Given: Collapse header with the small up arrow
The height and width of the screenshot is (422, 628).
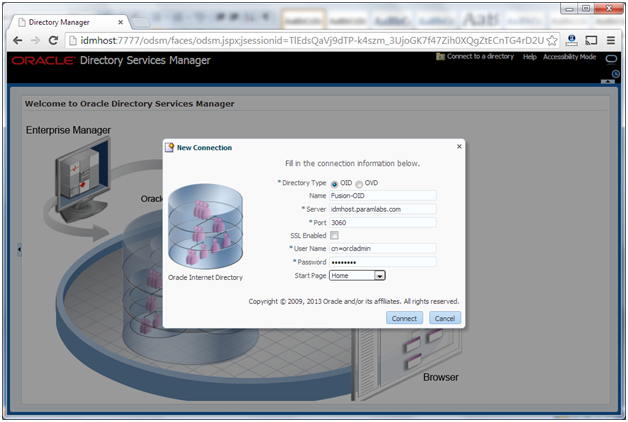Looking at the screenshot, I should 608,81.
